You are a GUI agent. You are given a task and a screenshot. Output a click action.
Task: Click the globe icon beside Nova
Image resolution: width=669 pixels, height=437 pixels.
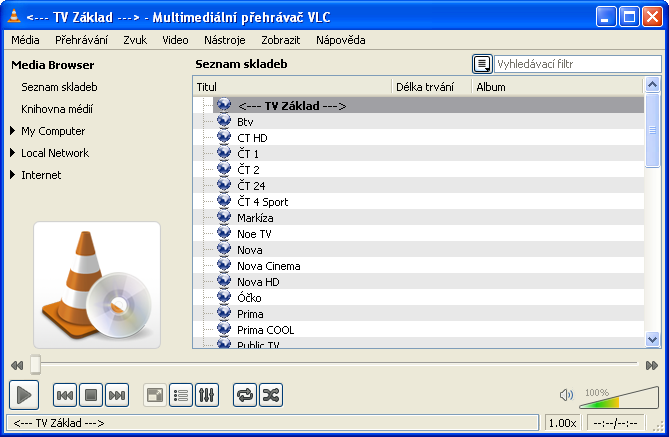[x=224, y=249]
